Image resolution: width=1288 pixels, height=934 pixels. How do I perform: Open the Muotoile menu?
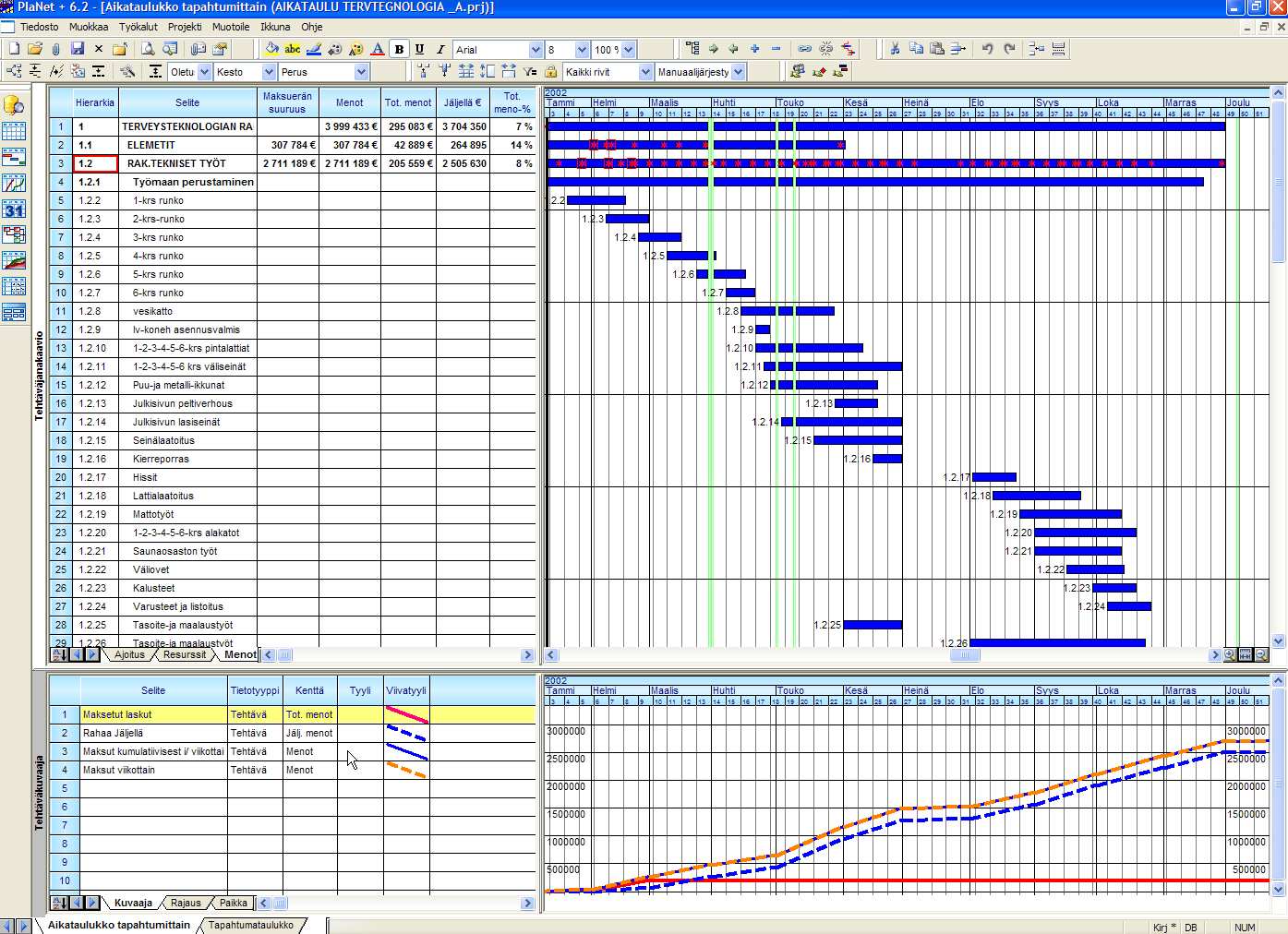click(231, 27)
